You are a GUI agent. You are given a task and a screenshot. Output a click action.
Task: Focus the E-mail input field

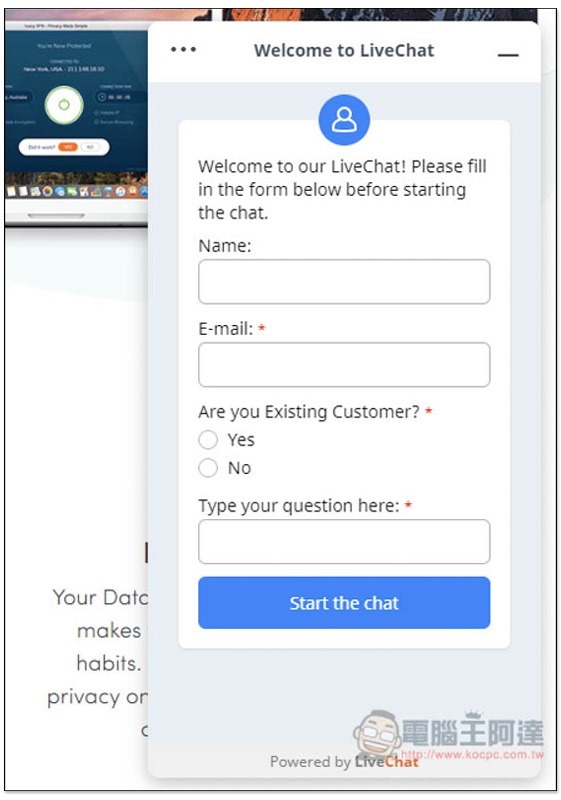point(344,365)
